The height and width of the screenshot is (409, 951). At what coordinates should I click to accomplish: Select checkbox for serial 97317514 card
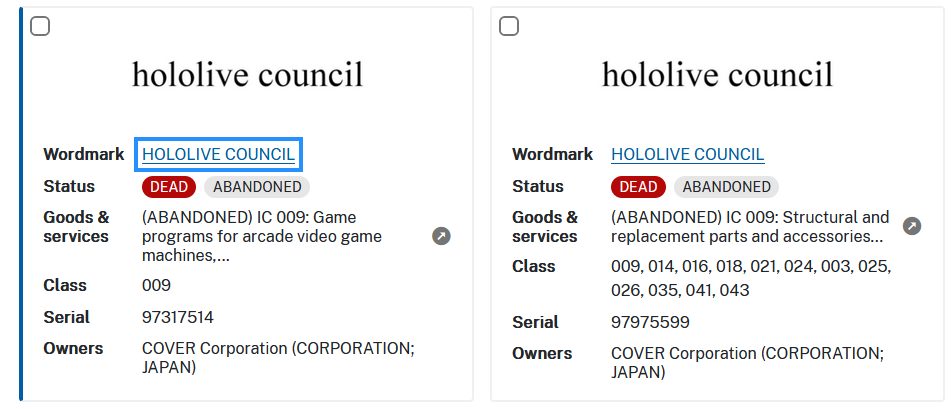(40, 26)
